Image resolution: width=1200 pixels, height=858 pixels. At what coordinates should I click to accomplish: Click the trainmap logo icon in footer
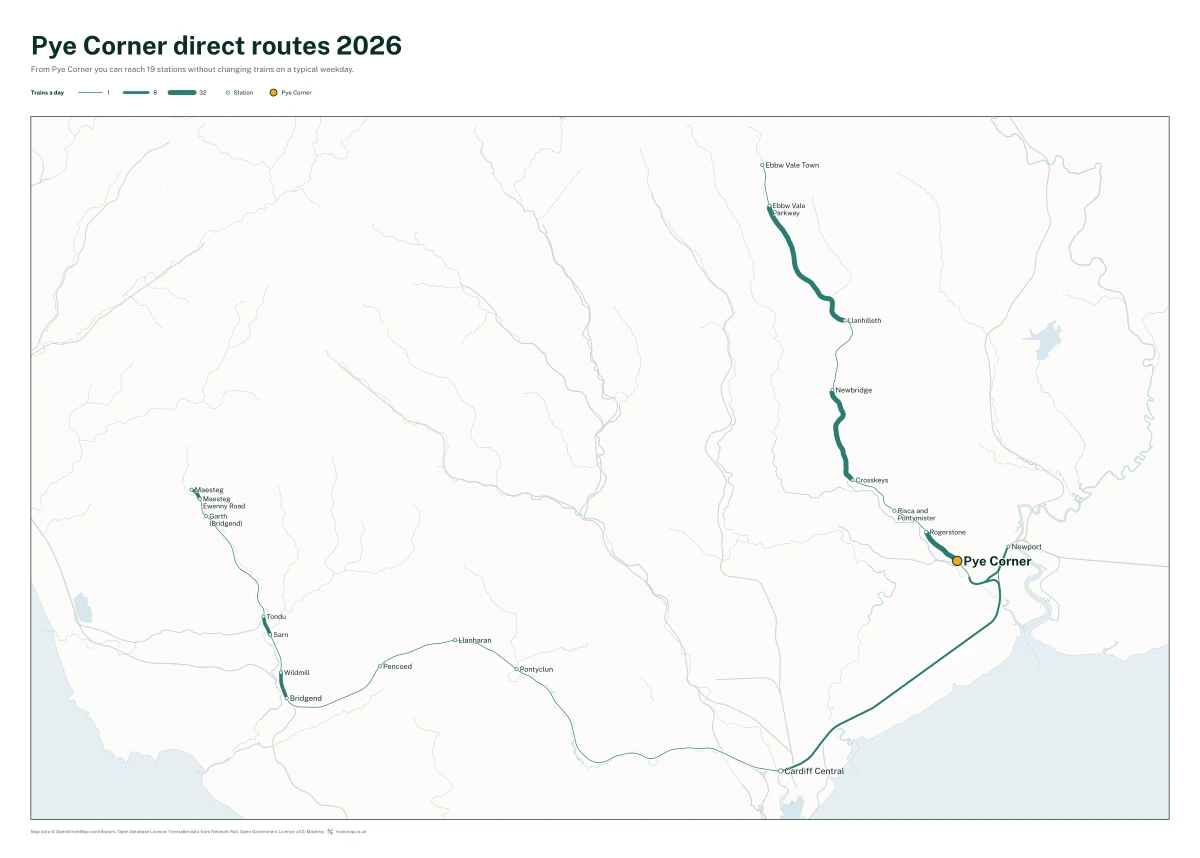coord(330,831)
